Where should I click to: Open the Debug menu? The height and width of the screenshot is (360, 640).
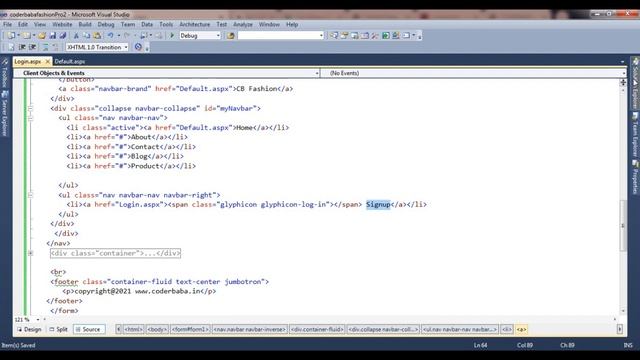tap(106, 24)
